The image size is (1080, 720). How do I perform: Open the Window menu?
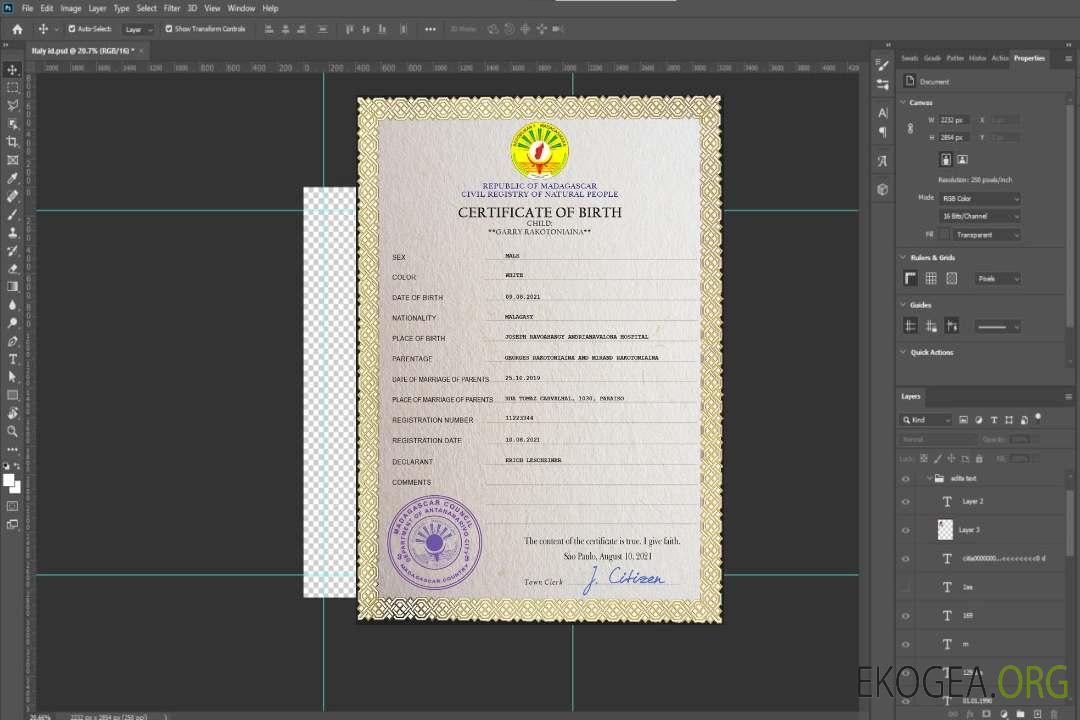click(x=241, y=8)
